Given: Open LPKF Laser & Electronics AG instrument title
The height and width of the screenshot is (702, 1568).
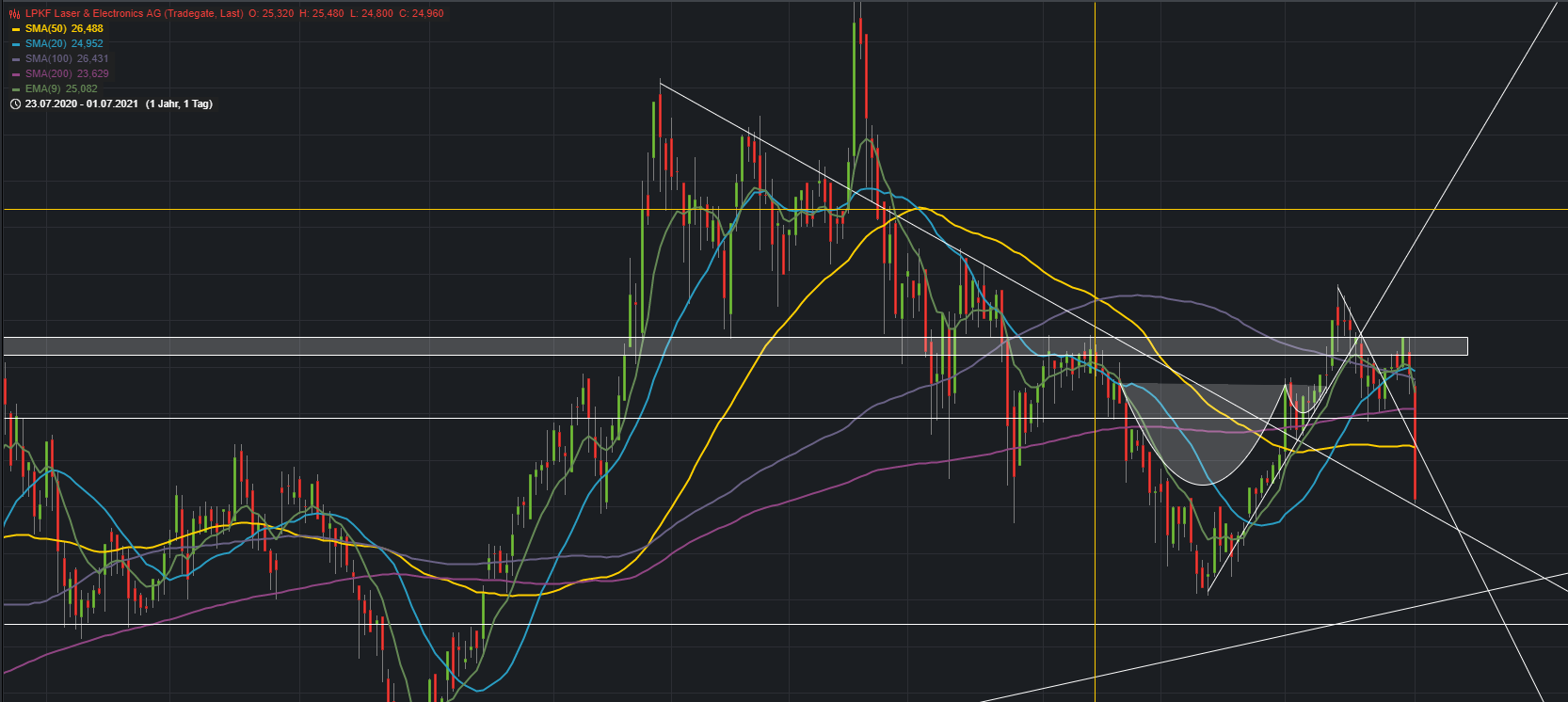Looking at the screenshot, I should coord(134,14).
